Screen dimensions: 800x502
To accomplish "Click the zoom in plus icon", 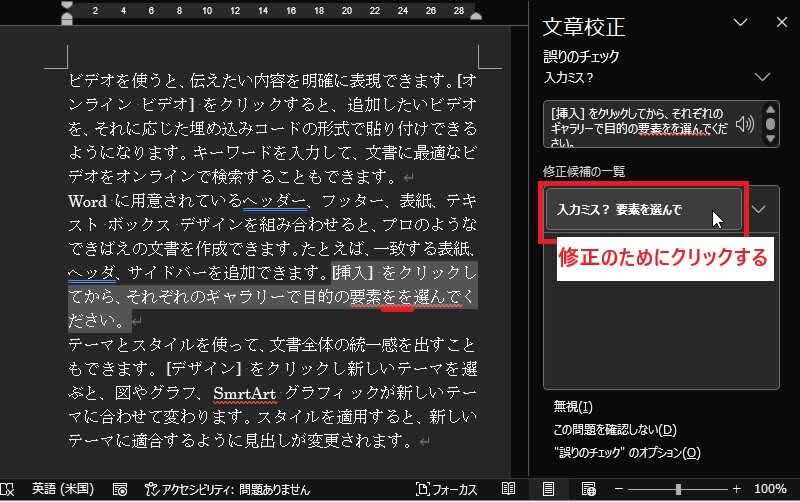I will point(739,489).
